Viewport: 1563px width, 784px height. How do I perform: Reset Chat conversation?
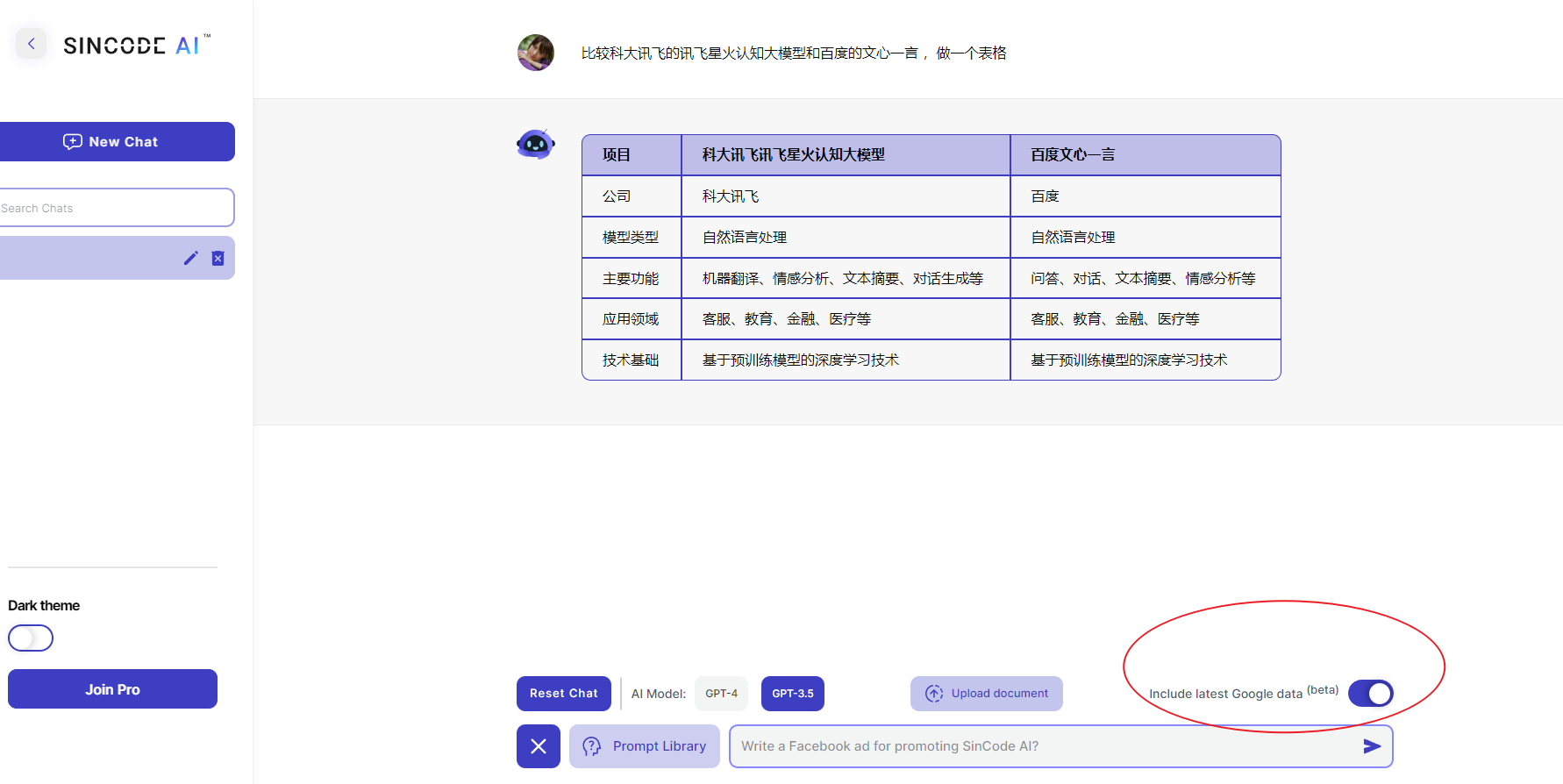click(564, 694)
